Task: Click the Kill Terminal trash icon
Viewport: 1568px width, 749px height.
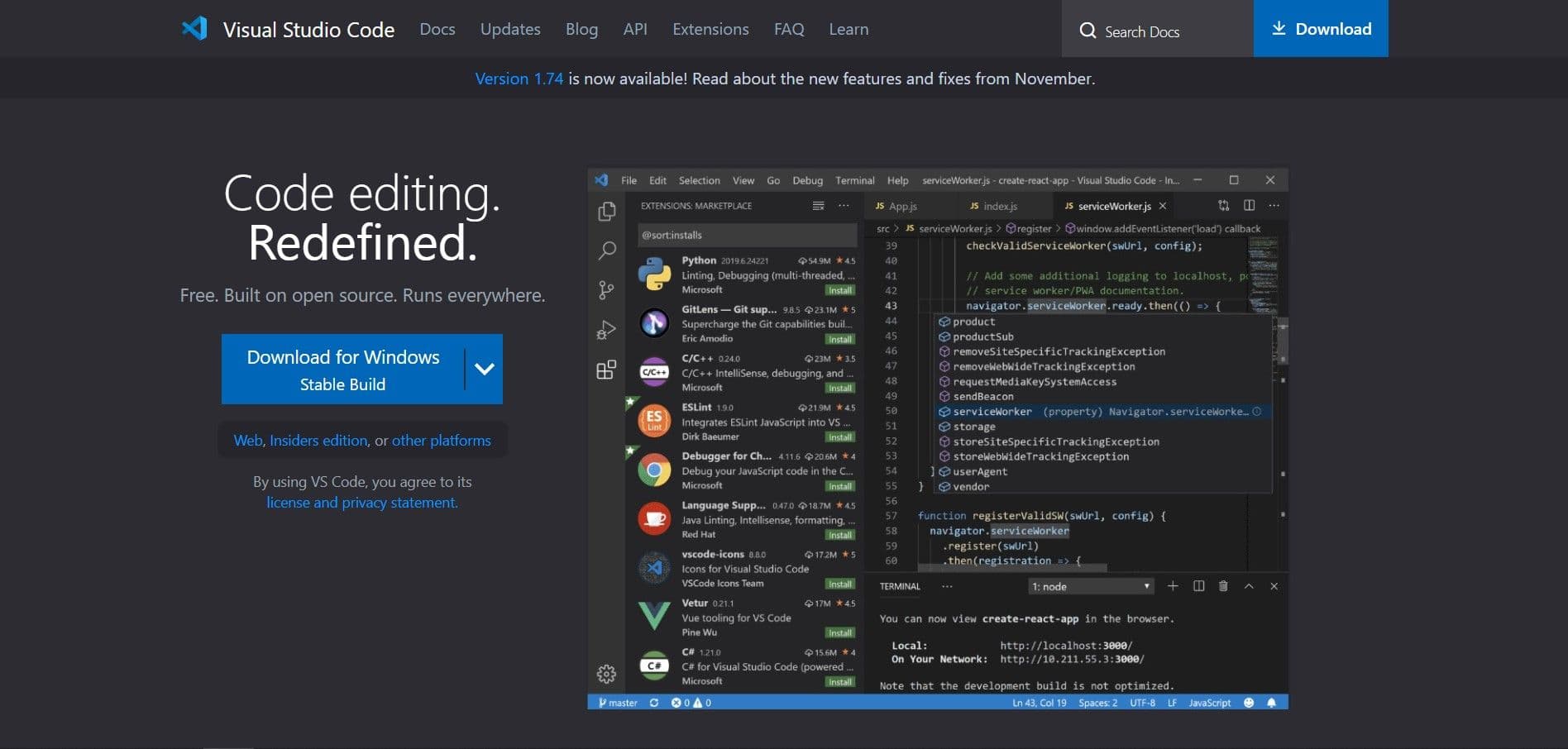Action: (1223, 585)
